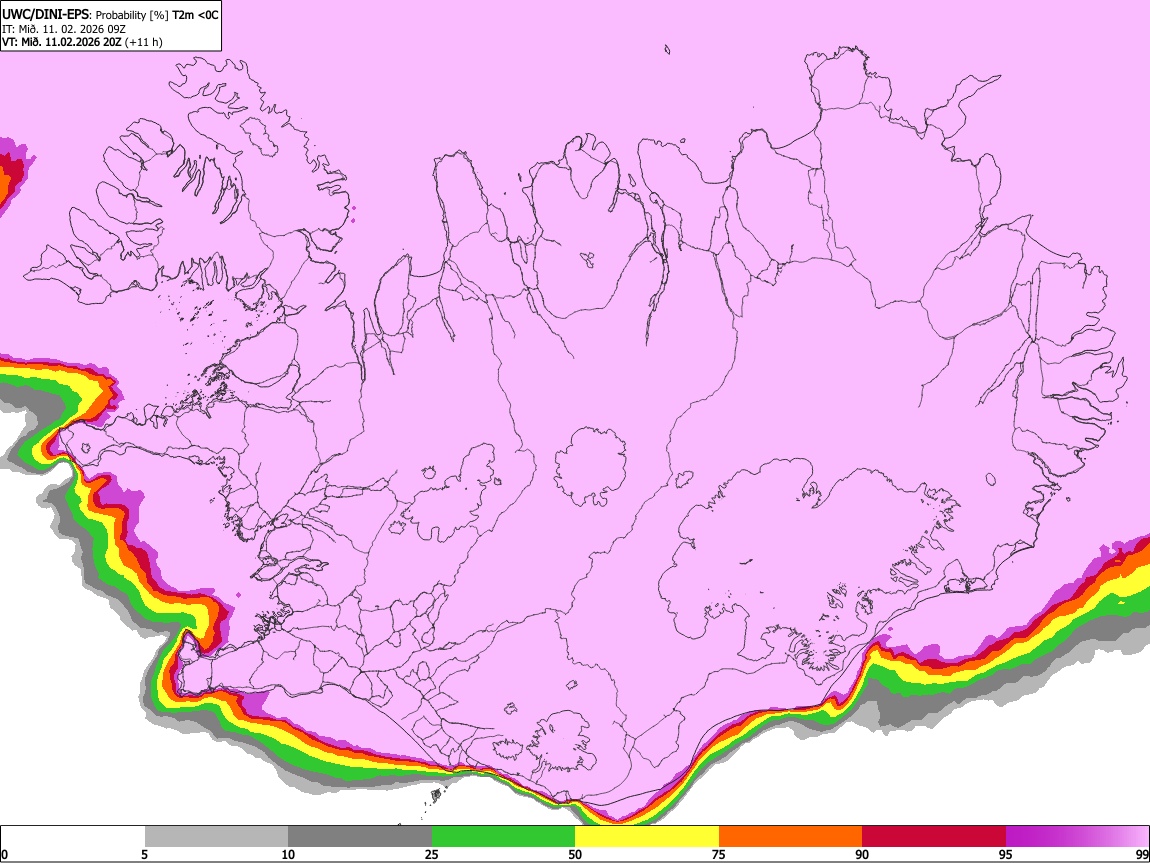Screen dimensions: 1150x863
Task: Click the legend tick label '90'
Action: 862,855
